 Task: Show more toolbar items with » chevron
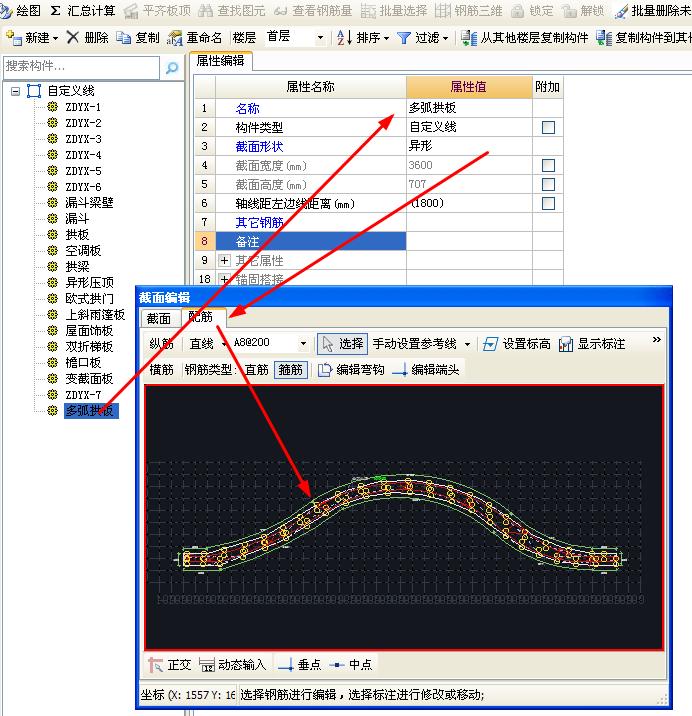point(657,339)
